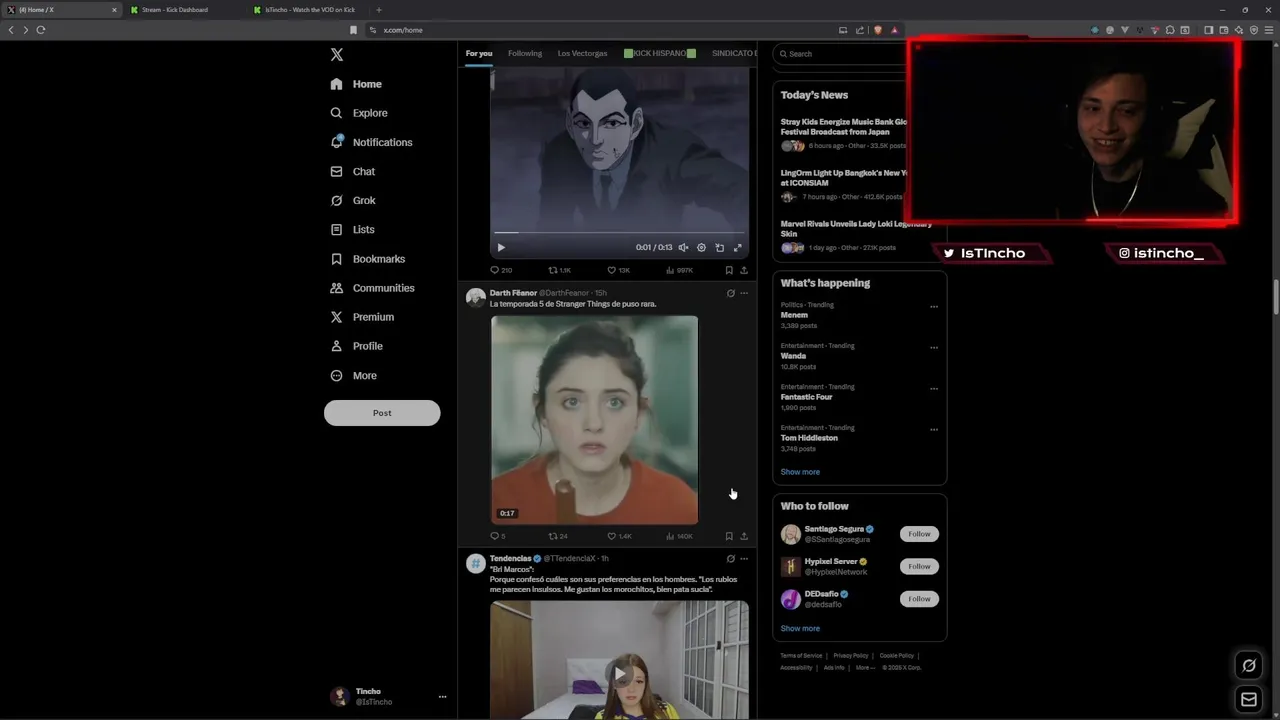Reply to the post with 210 replies

pyautogui.click(x=501, y=270)
